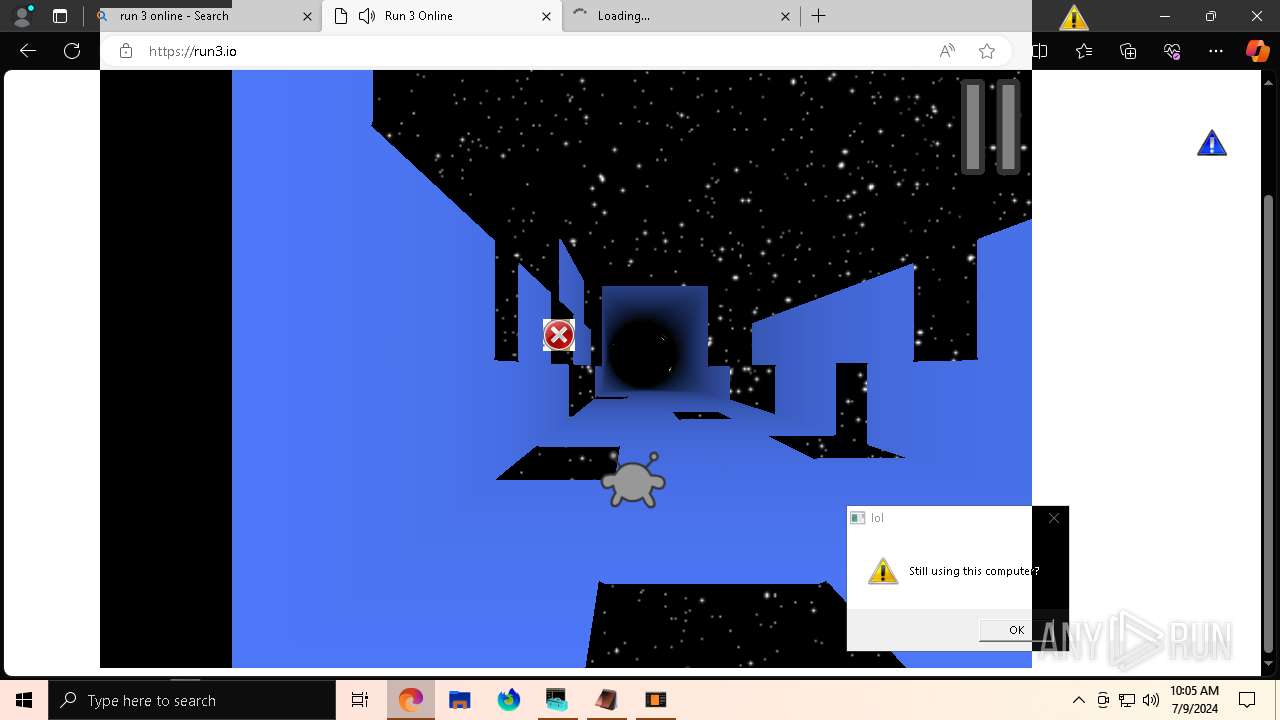Click the 'Type here to search' box
This screenshot has height=720, width=1280.
pos(192,700)
